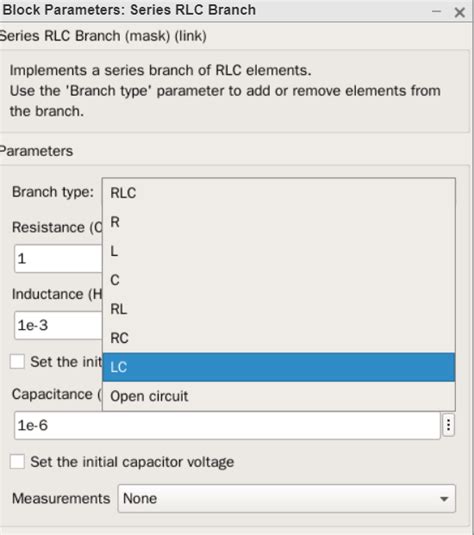
Task: Select RC from the dropdown list
Action: click(x=278, y=338)
